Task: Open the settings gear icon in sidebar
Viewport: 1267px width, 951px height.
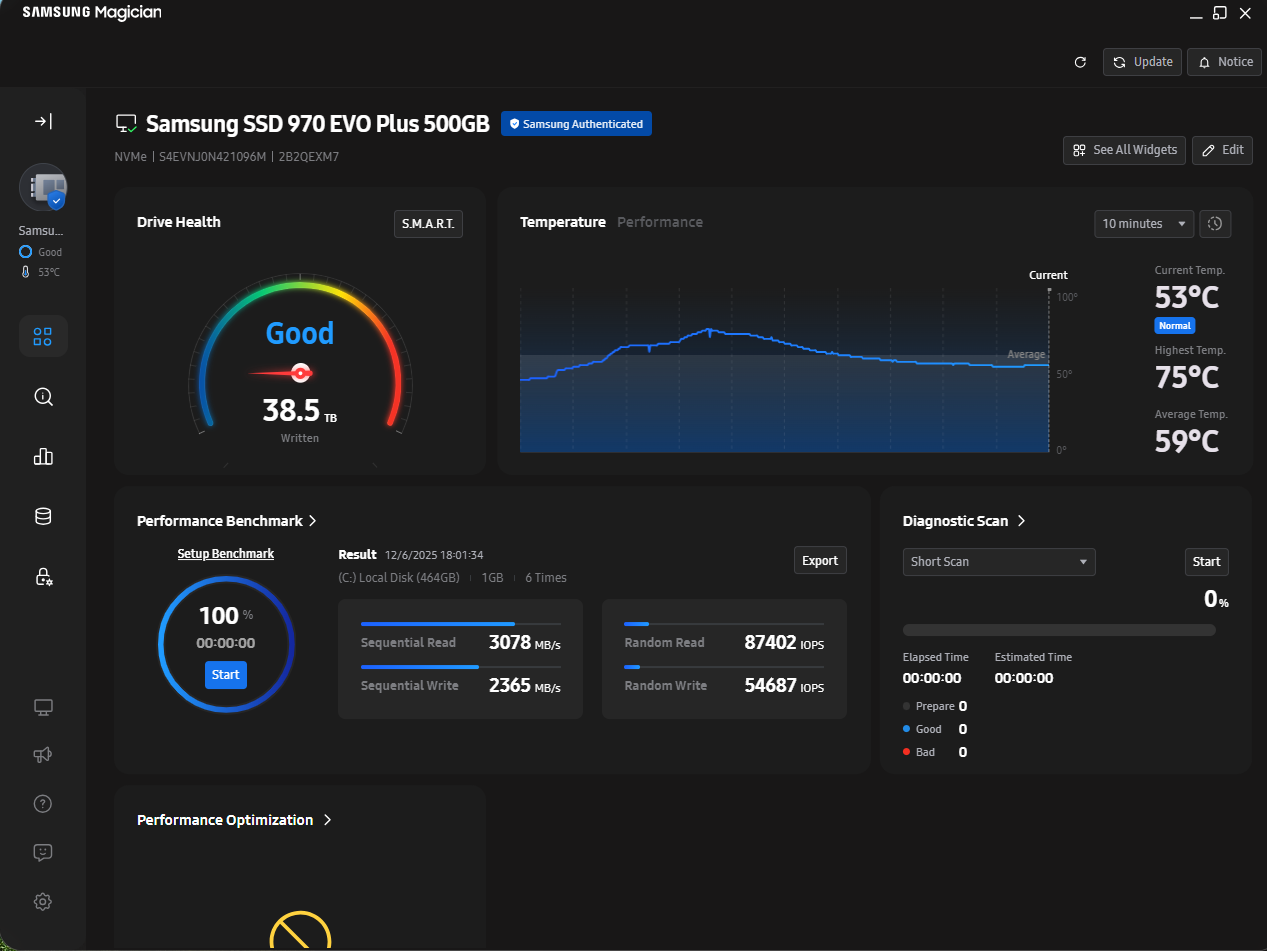Action: (43, 901)
